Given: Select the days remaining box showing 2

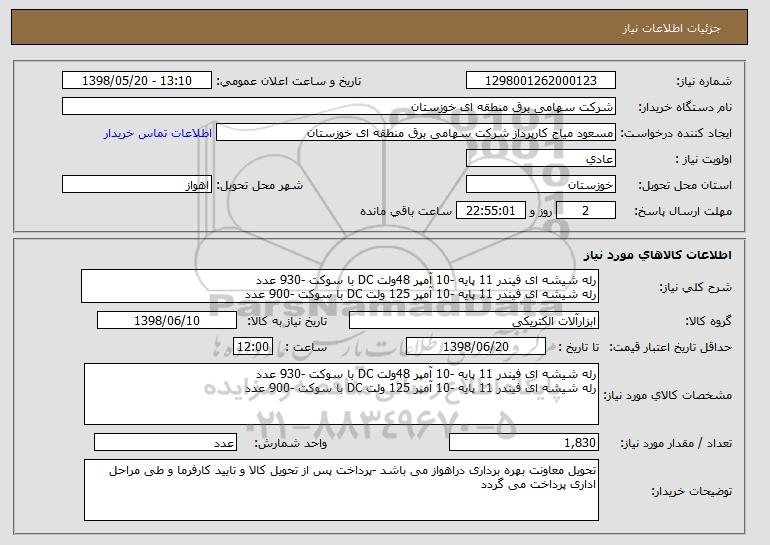Looking at the screenshot, I should 585,211.
